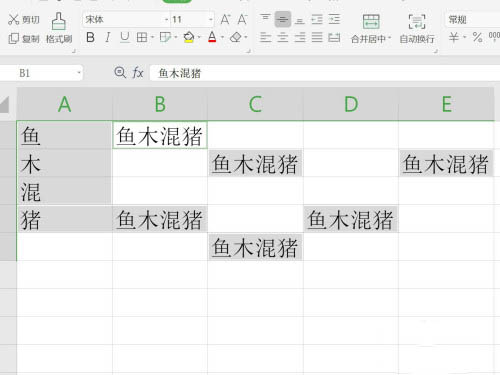The height and width of the screenshot is (375, 500).
Task: Increase font size with larger A icon
Action: 225,20
